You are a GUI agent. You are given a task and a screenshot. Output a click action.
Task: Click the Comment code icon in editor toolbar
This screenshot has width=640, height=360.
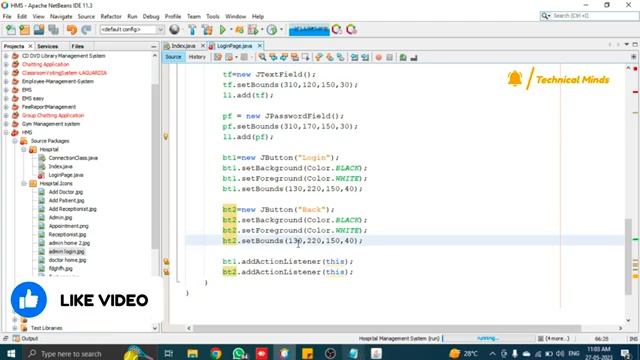(403, 57)
